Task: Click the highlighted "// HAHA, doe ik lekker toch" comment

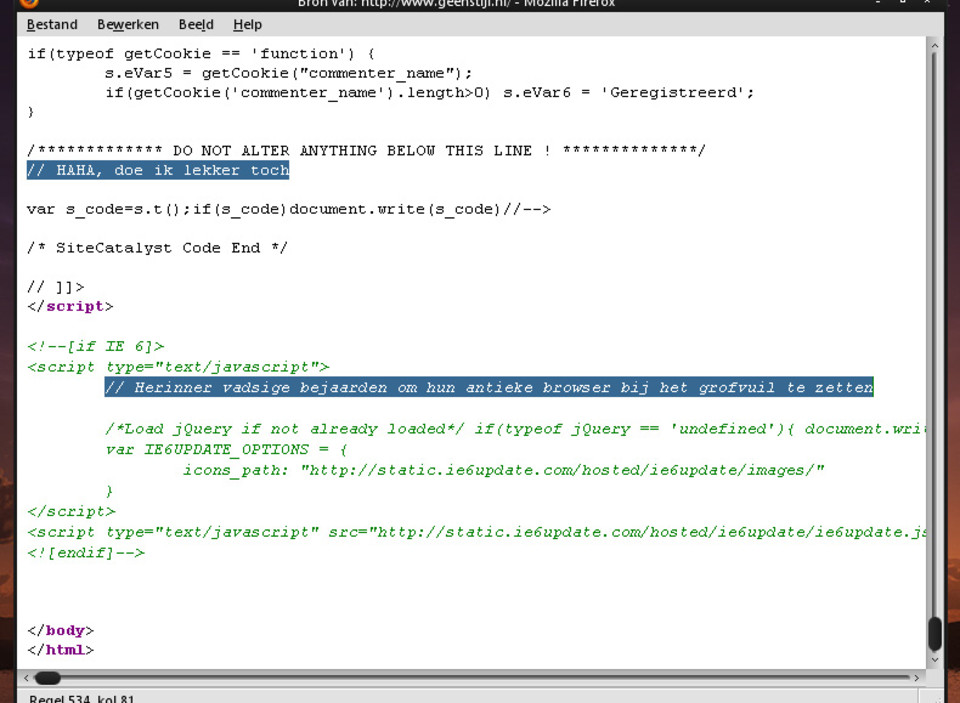Action: coord(158,170)
